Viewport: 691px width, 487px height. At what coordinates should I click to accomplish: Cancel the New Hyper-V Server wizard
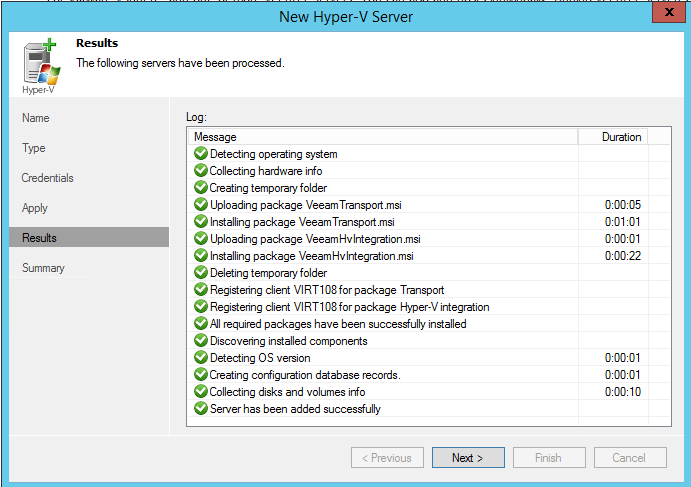(x=630, y=458)
